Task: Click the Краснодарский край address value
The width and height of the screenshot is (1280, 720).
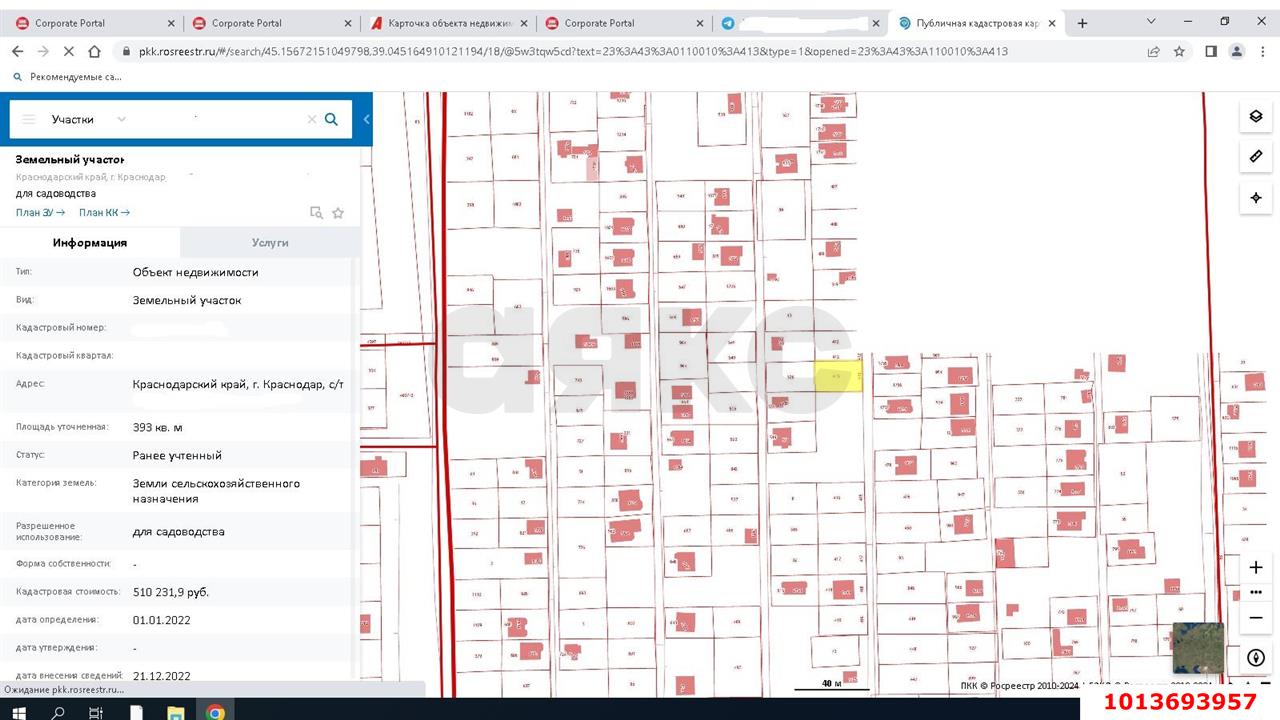Action: pyautogui.click(x=238, y=383)
